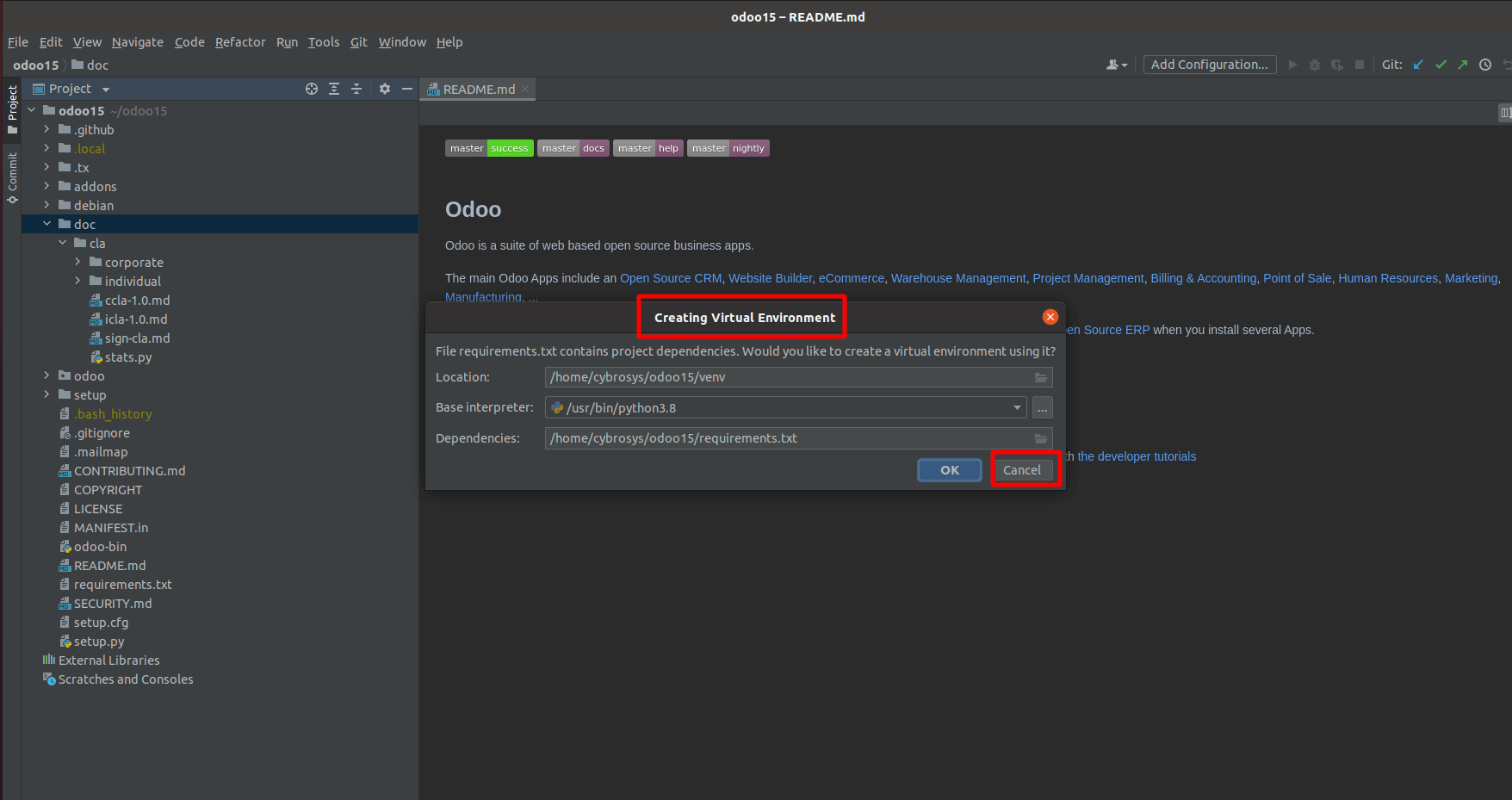The width and height of the screenshot is (1512, 800).
Task: Click Collapse All icon in Project panel
Action: (356, 89)
